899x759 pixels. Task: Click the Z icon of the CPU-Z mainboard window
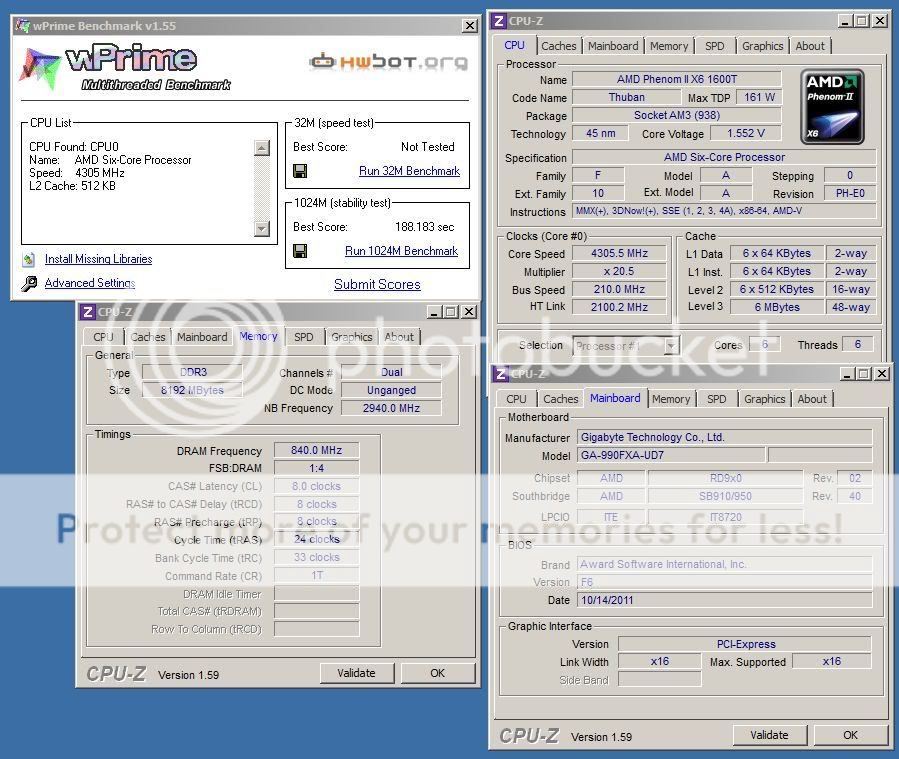pos(501,374)
